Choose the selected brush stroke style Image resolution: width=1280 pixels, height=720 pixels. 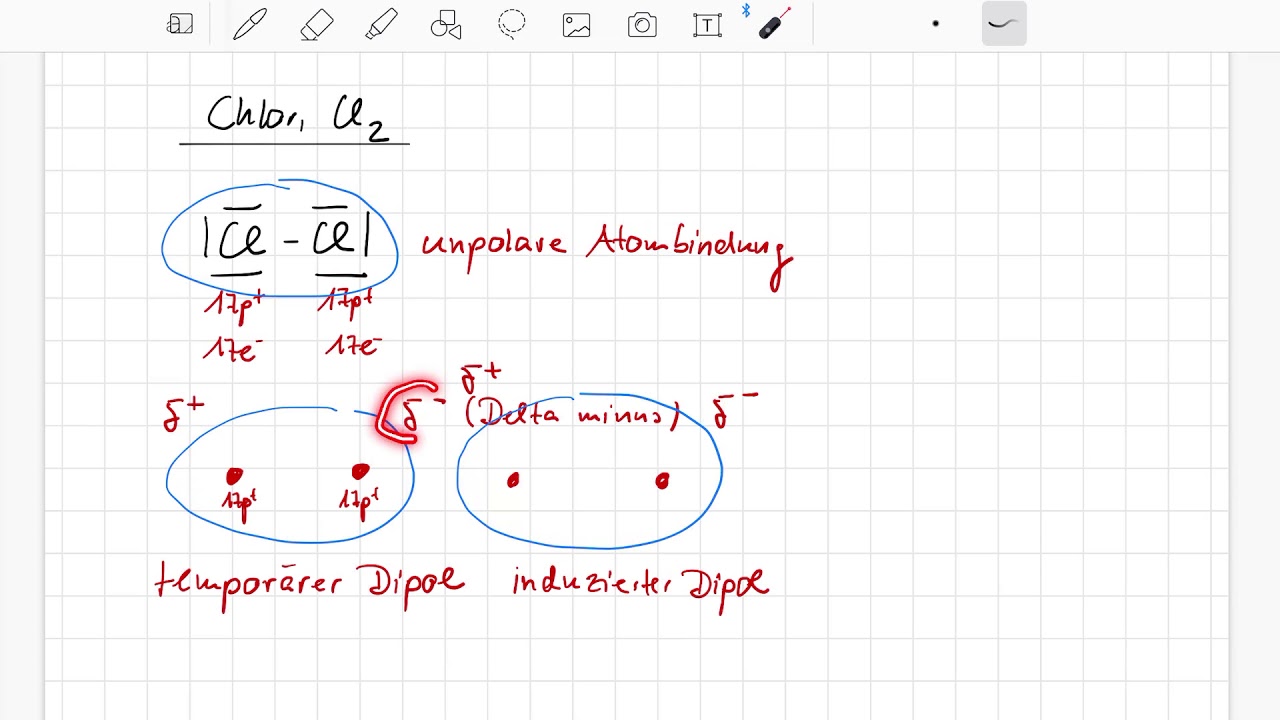click(1004, 24)
